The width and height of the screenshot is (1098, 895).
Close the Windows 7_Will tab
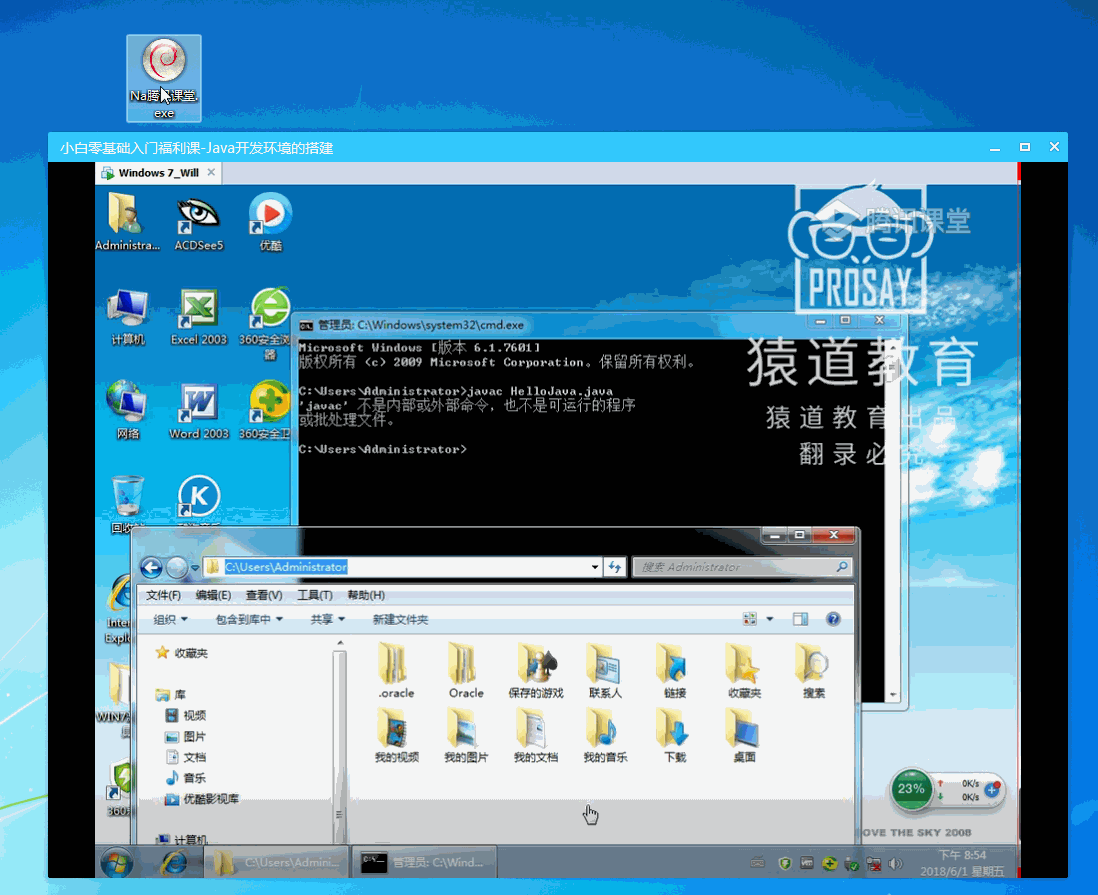[x=211, y=172]
